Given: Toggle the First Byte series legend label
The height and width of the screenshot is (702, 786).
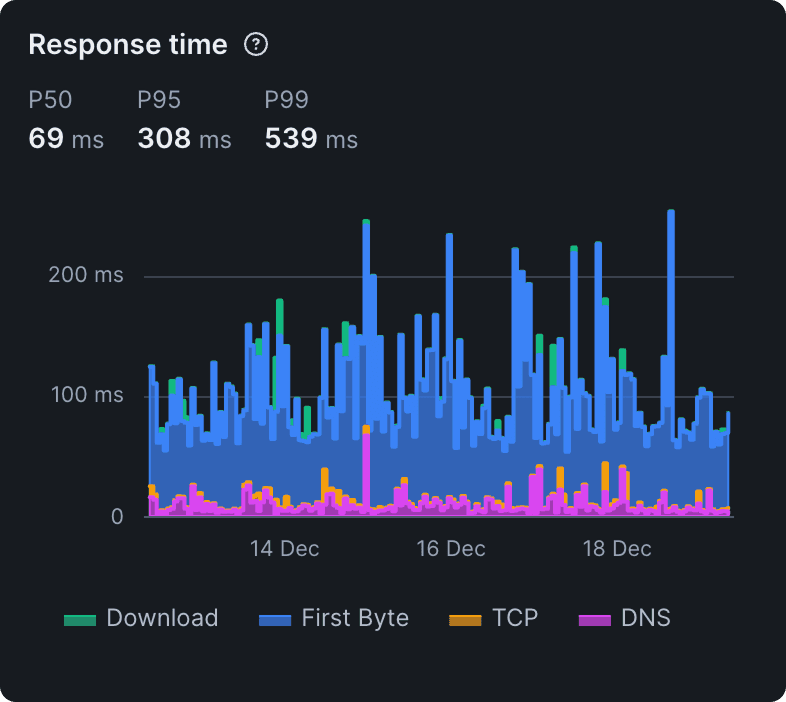Looking at the screenshot, I should tap(355, 618).
